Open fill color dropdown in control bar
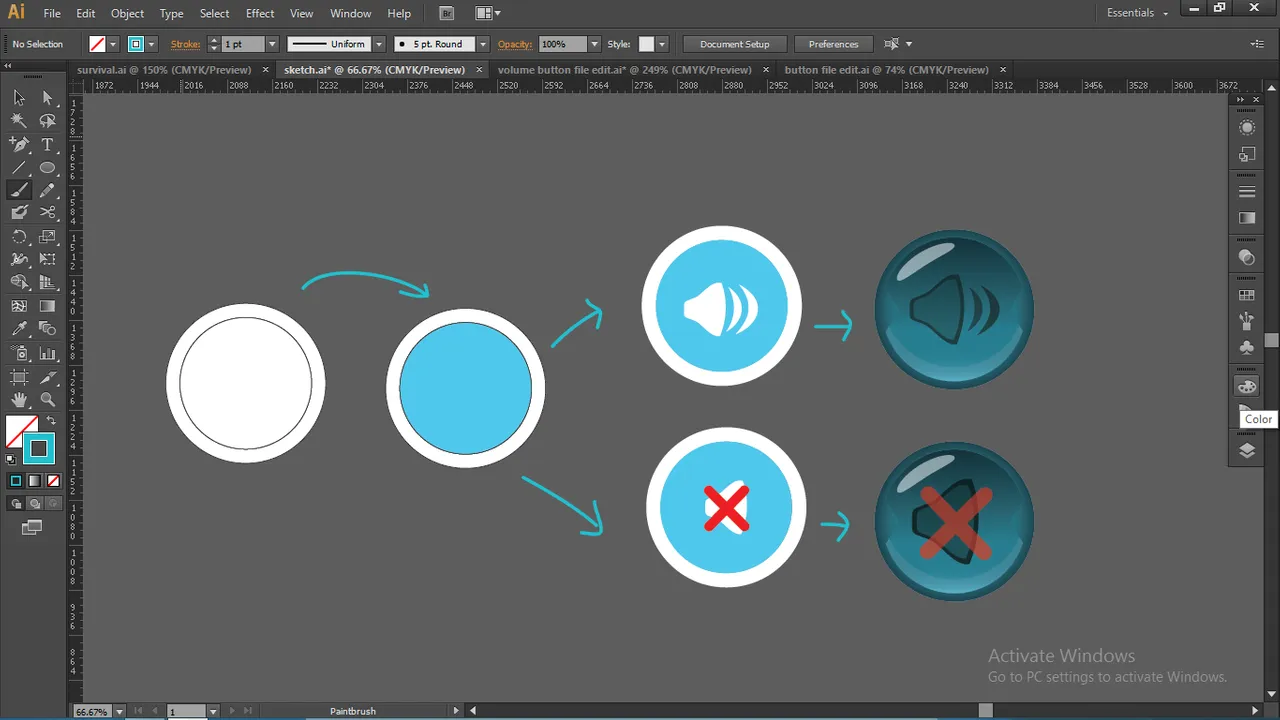Screen dimensions: 1280x720 tap(113, 44)
